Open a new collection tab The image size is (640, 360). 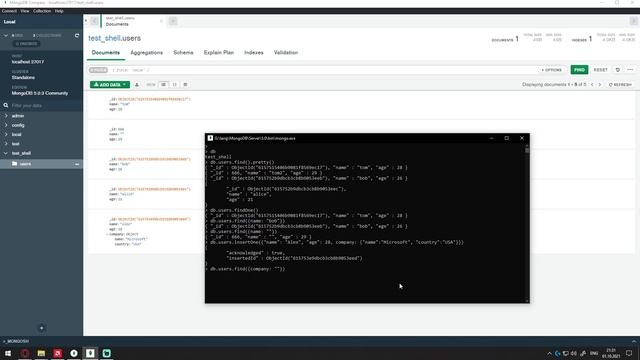[173, 21]
